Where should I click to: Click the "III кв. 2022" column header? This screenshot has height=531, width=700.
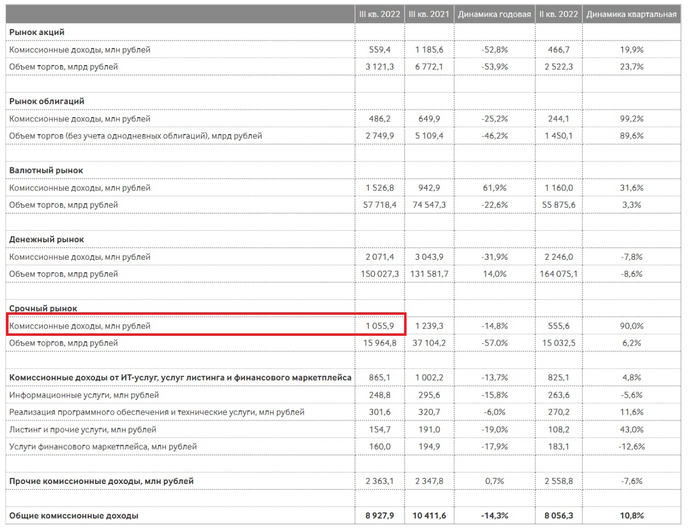pos(380,15)
